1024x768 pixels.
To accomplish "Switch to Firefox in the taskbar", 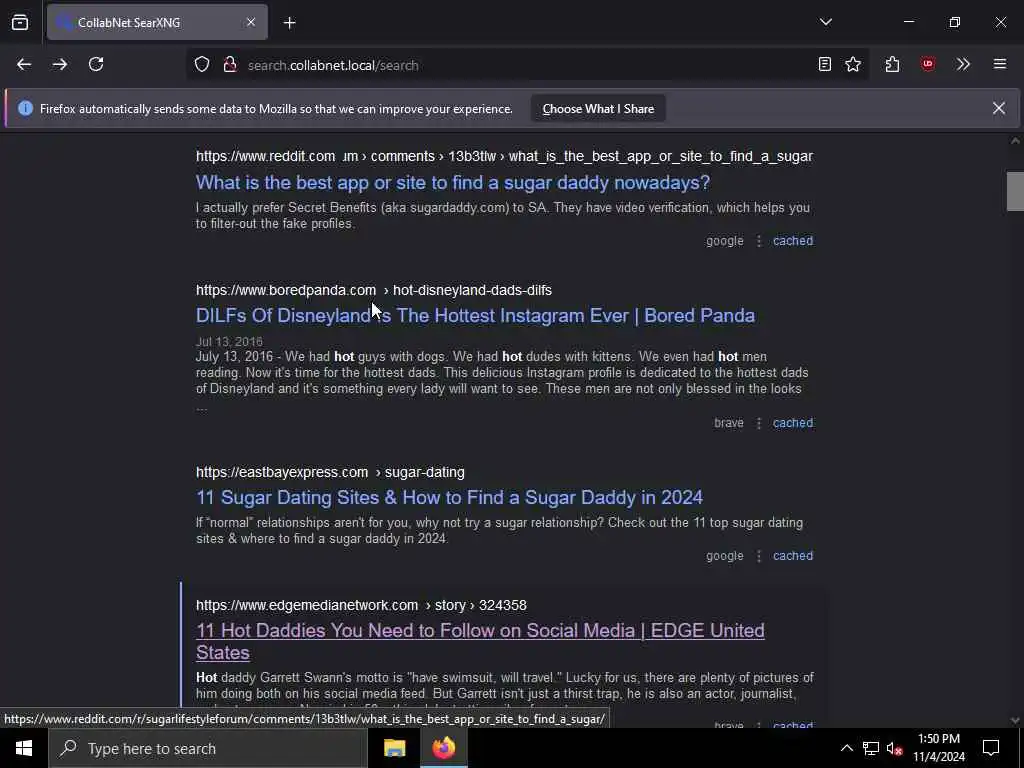I will point(443,748).
